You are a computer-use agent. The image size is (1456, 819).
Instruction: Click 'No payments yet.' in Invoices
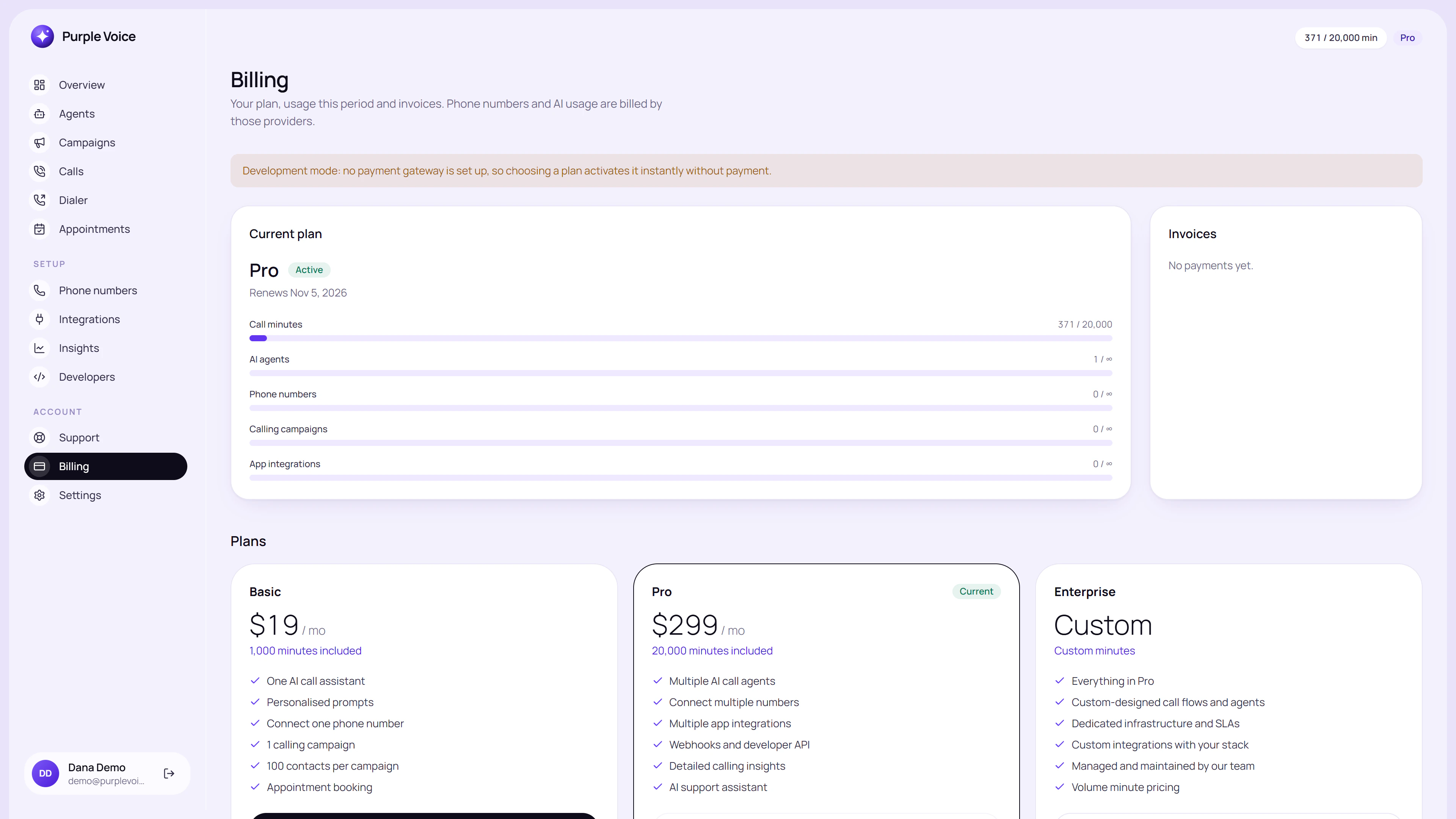[1211, 266]
